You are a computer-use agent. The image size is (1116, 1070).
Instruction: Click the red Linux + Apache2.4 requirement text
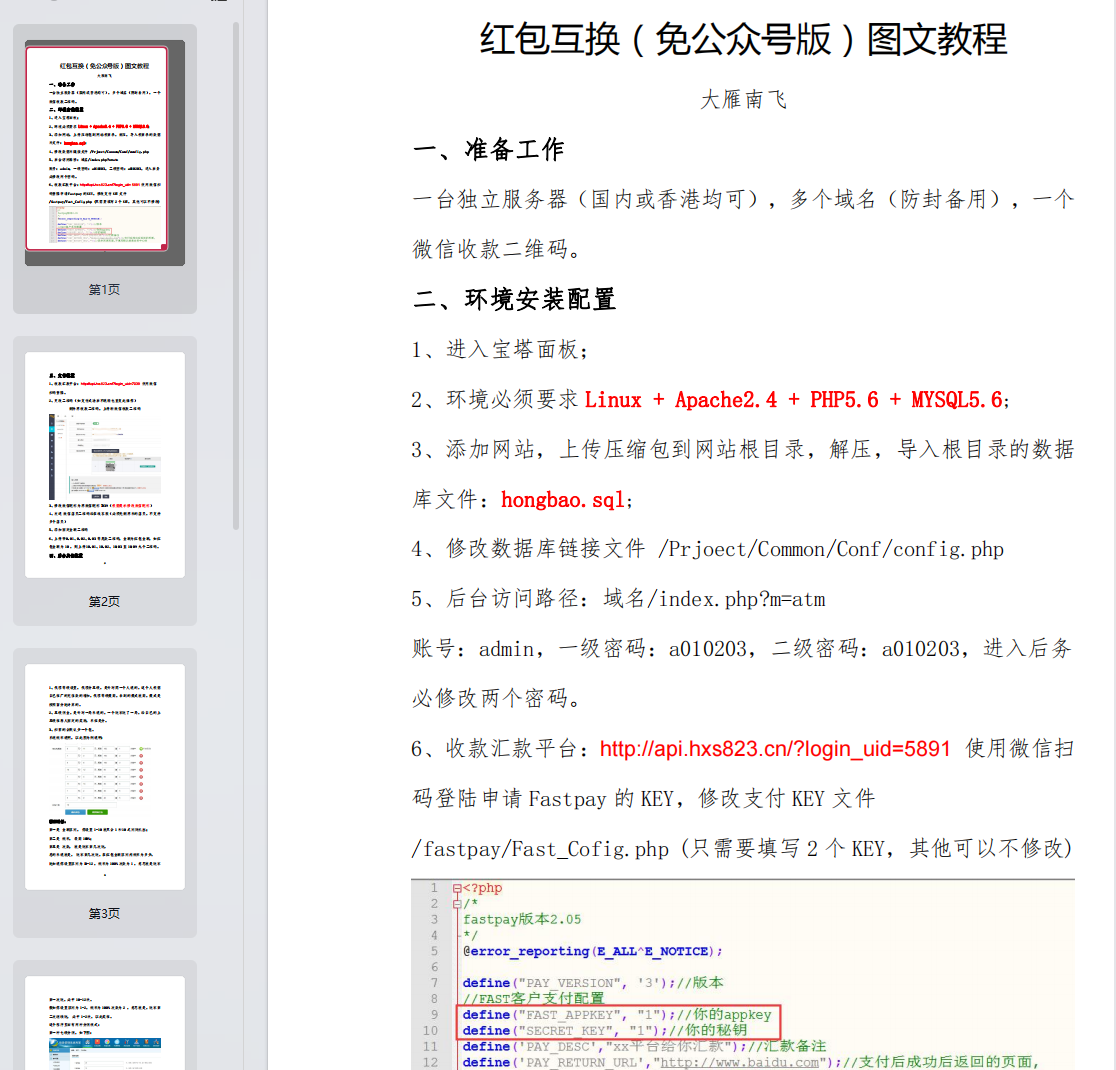click(x=794, y=400)
